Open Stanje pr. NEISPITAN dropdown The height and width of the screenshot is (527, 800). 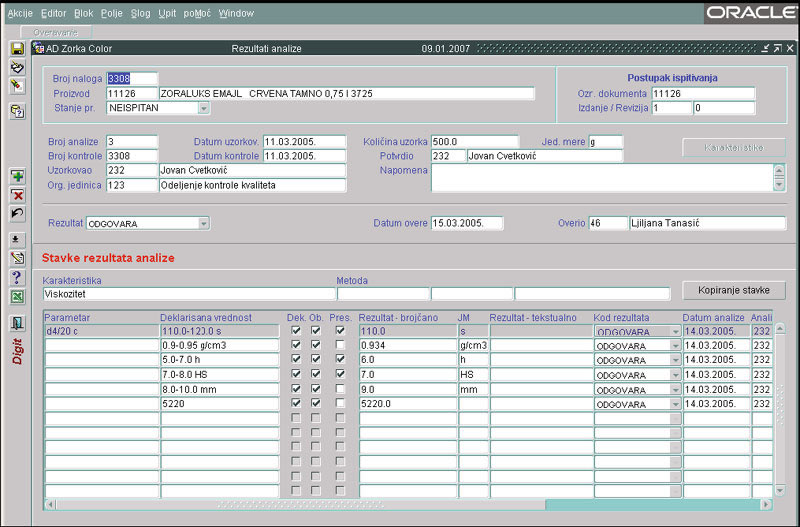[204, 108]
